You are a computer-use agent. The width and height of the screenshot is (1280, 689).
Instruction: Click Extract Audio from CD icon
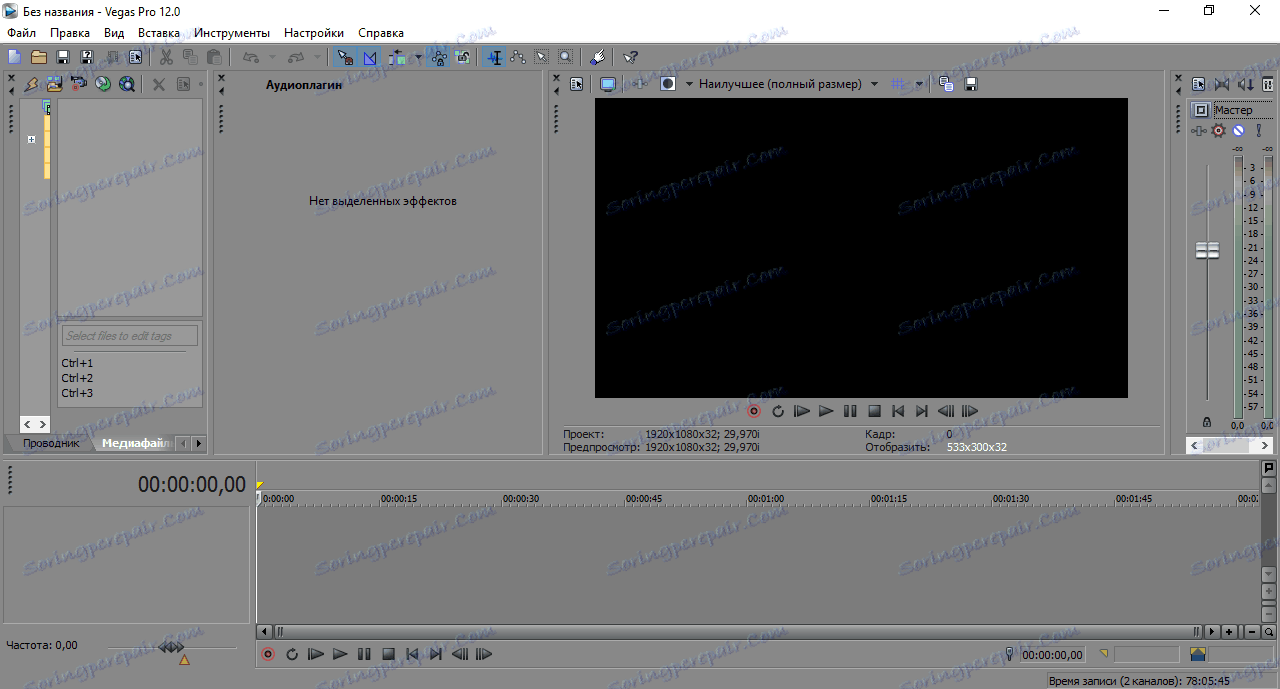click(102, 84)
